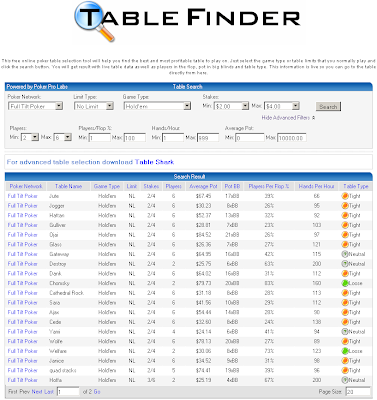Sort by the Poker Network column header
The width and height of the screenshot is (377, 400).
(26, 186)
